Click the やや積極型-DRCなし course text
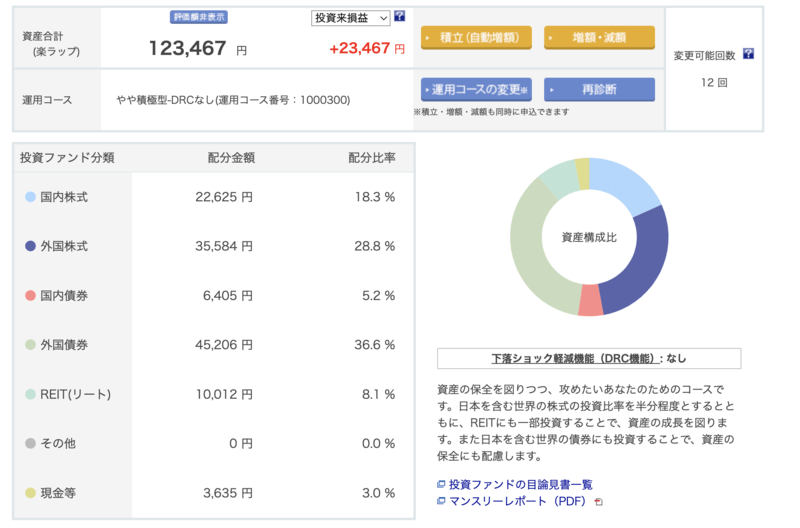This screenshot has width=800, height=528. (233, 100)
